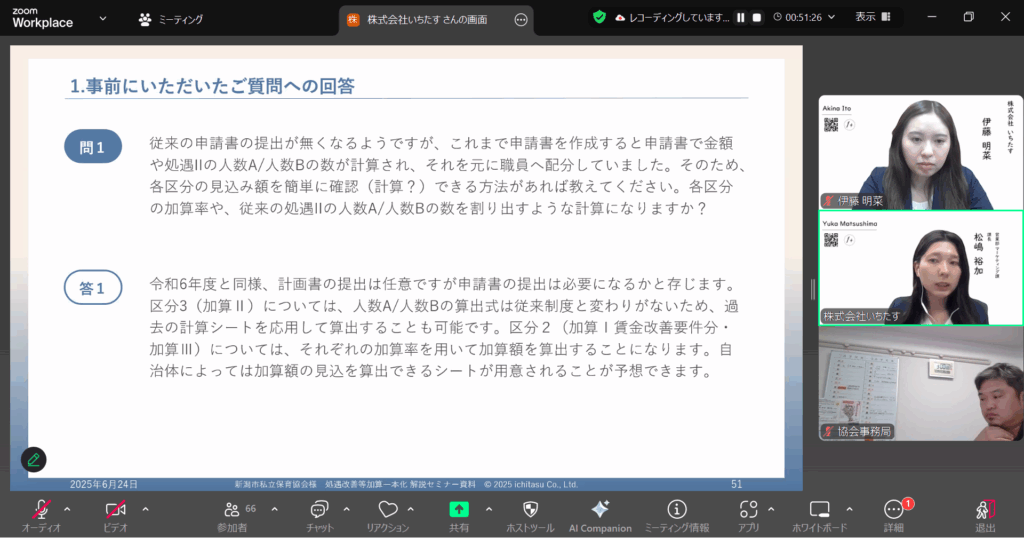Open the 参加者 participants panel
1024x538 pixels.
(232, 510)
